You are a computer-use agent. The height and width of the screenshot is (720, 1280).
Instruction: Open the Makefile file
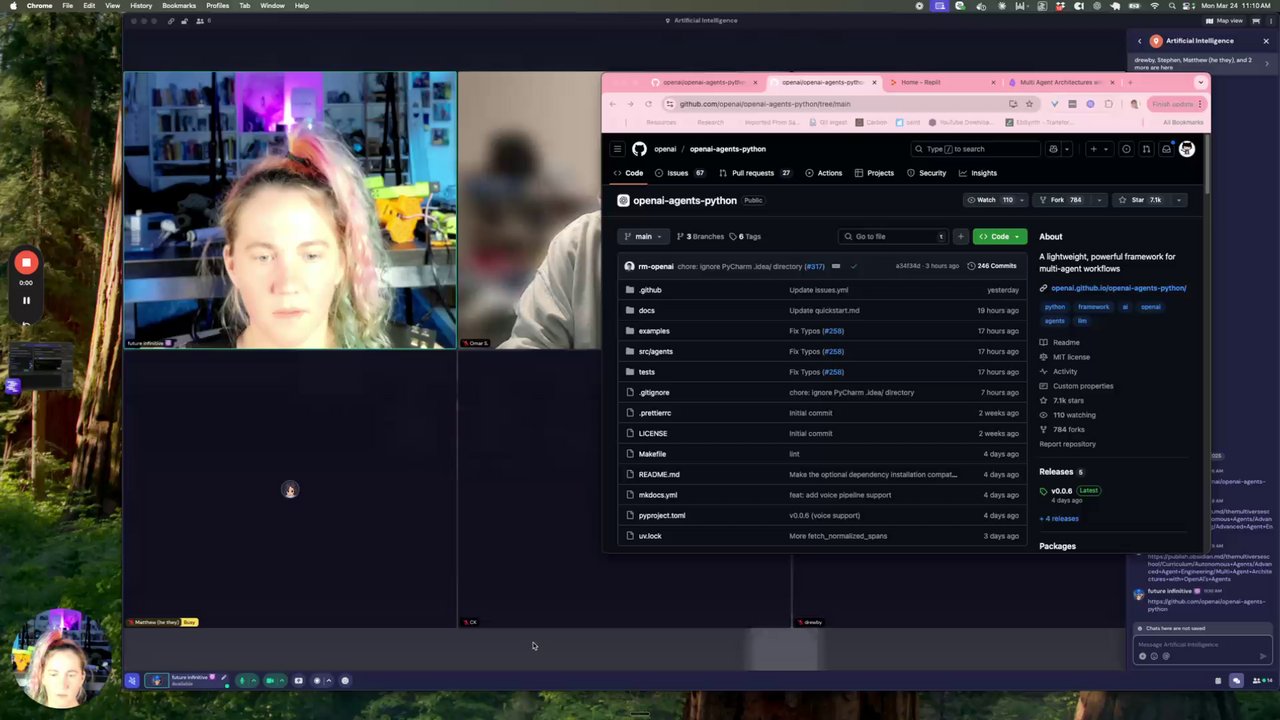(652, 454)
